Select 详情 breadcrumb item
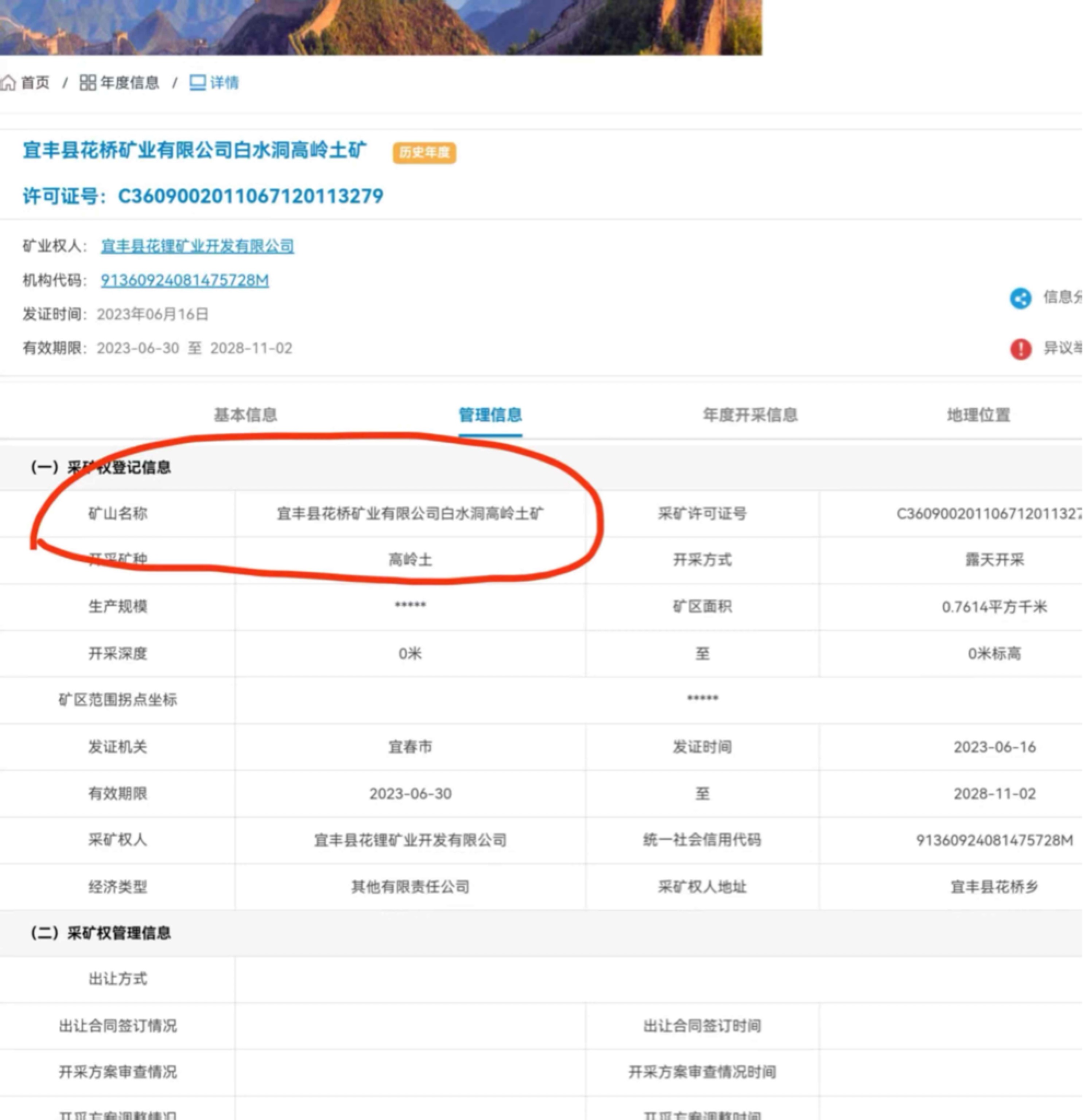Image resolution: width=1083 pixels, height=1120 pixels. pos(225,83)
